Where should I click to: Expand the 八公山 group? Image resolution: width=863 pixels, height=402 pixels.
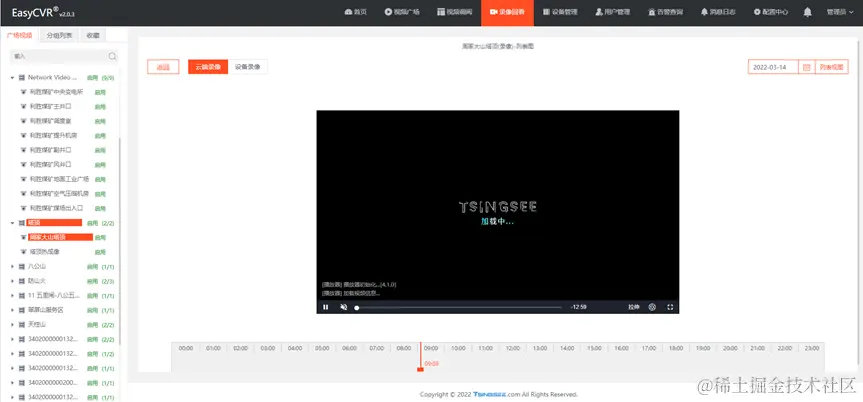click(12, 267)
